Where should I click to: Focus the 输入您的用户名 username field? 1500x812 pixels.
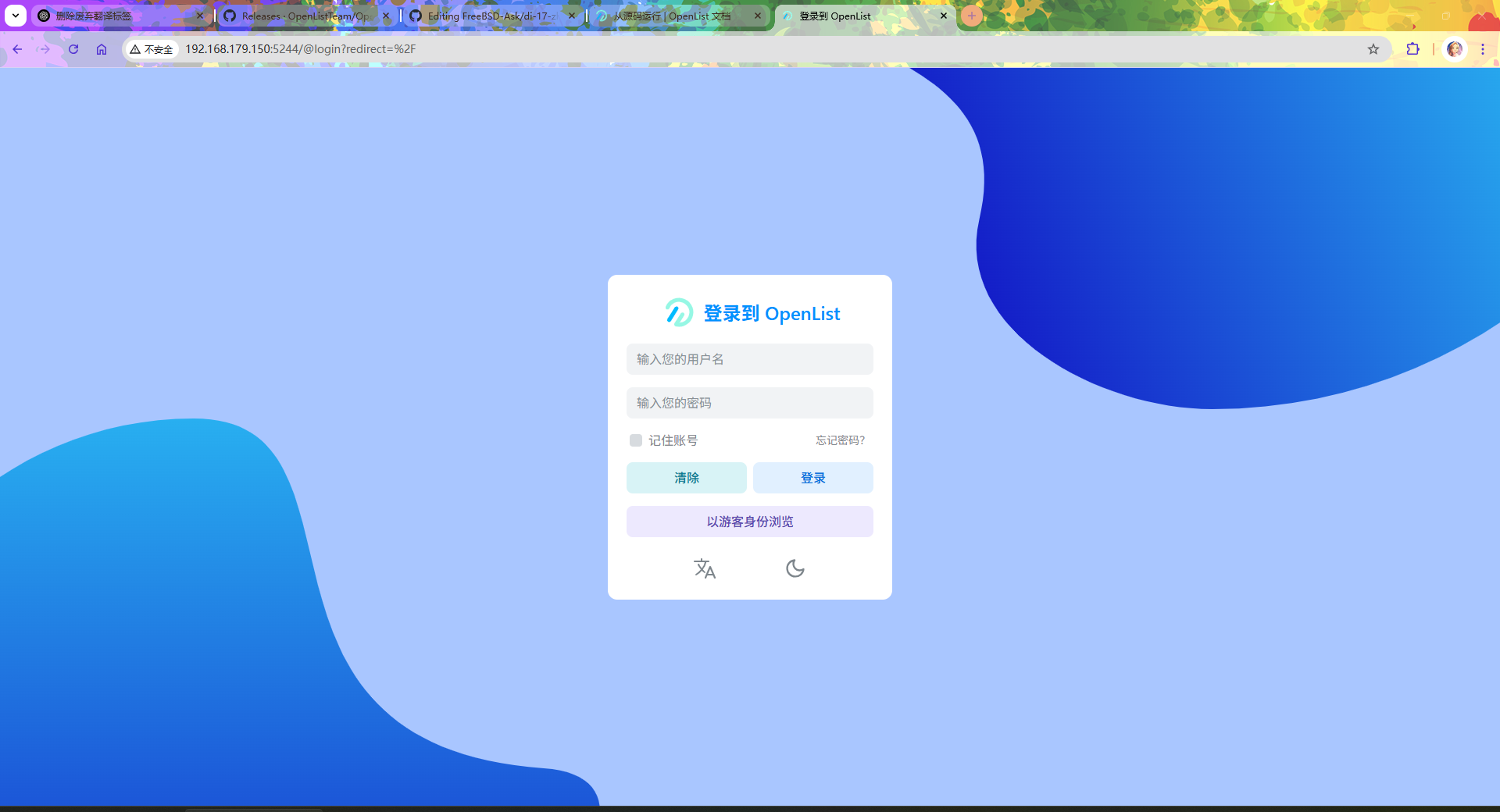pos(750,359)
